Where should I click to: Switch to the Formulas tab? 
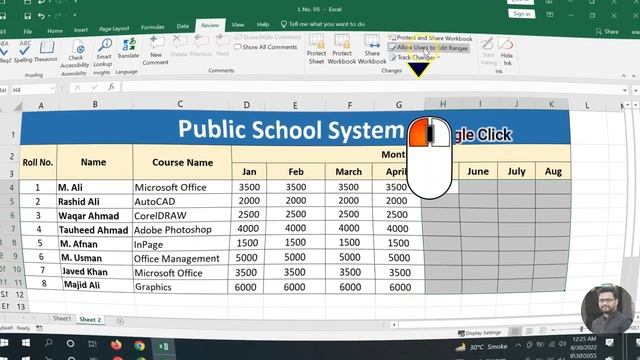point(153,27)
